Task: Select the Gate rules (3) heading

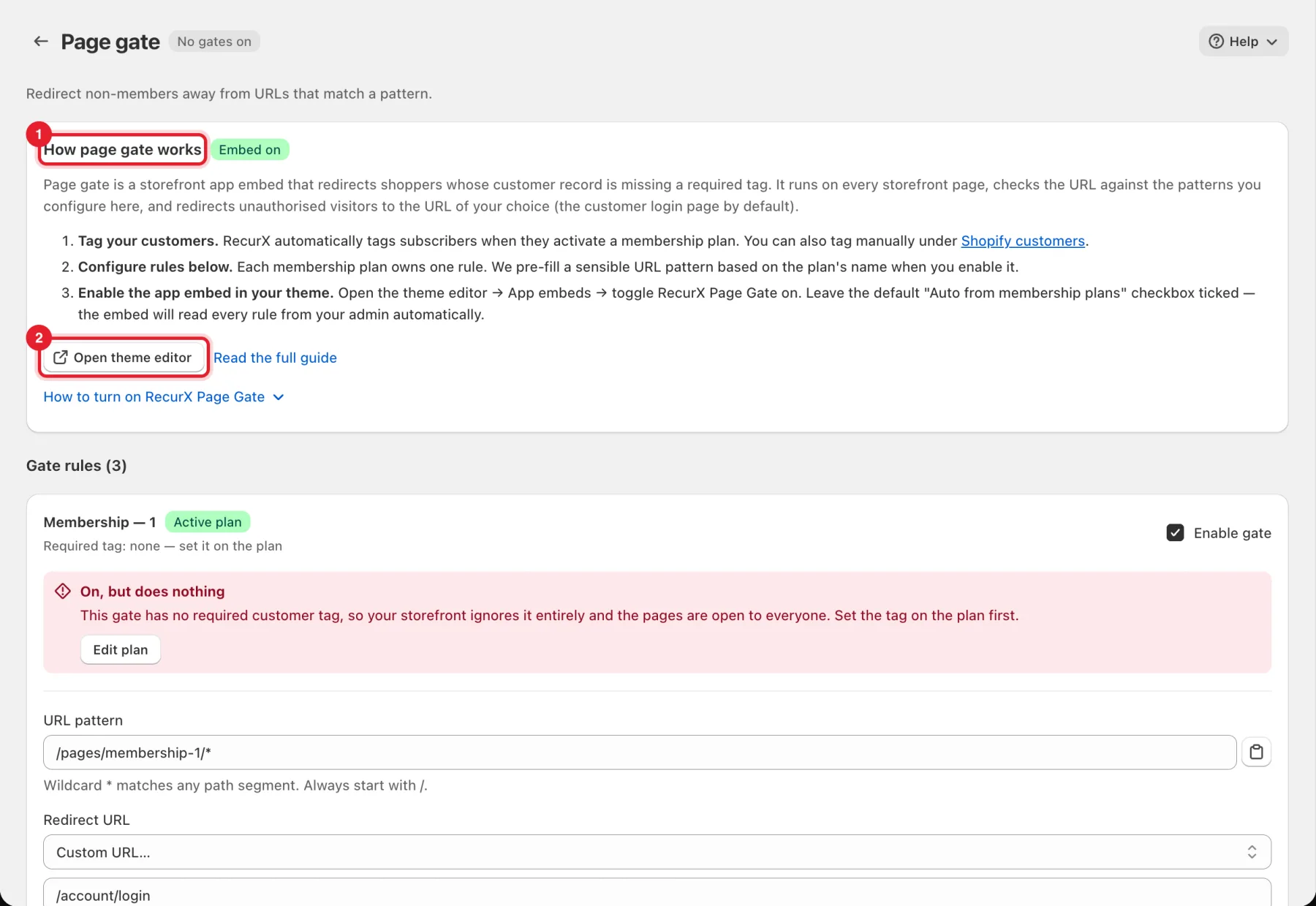Action: click(76, 466)
